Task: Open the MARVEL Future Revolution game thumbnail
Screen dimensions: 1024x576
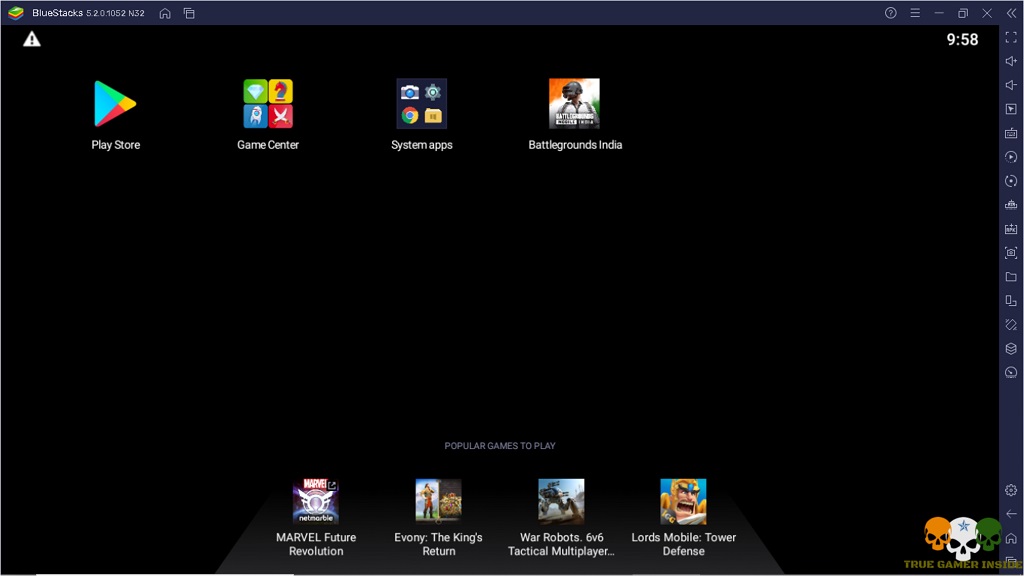Action: [316, 500]
